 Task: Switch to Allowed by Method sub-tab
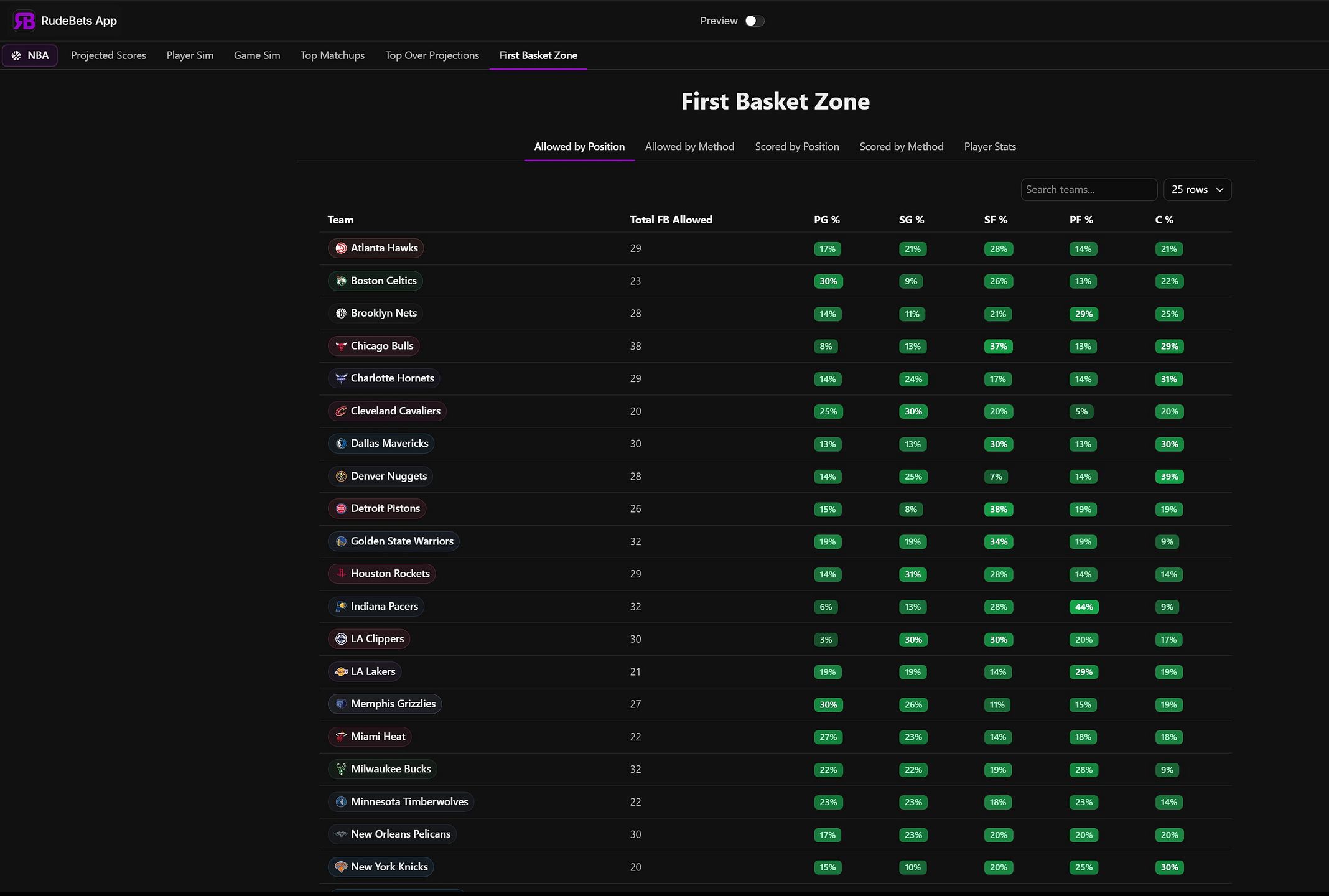click(689, 147)
